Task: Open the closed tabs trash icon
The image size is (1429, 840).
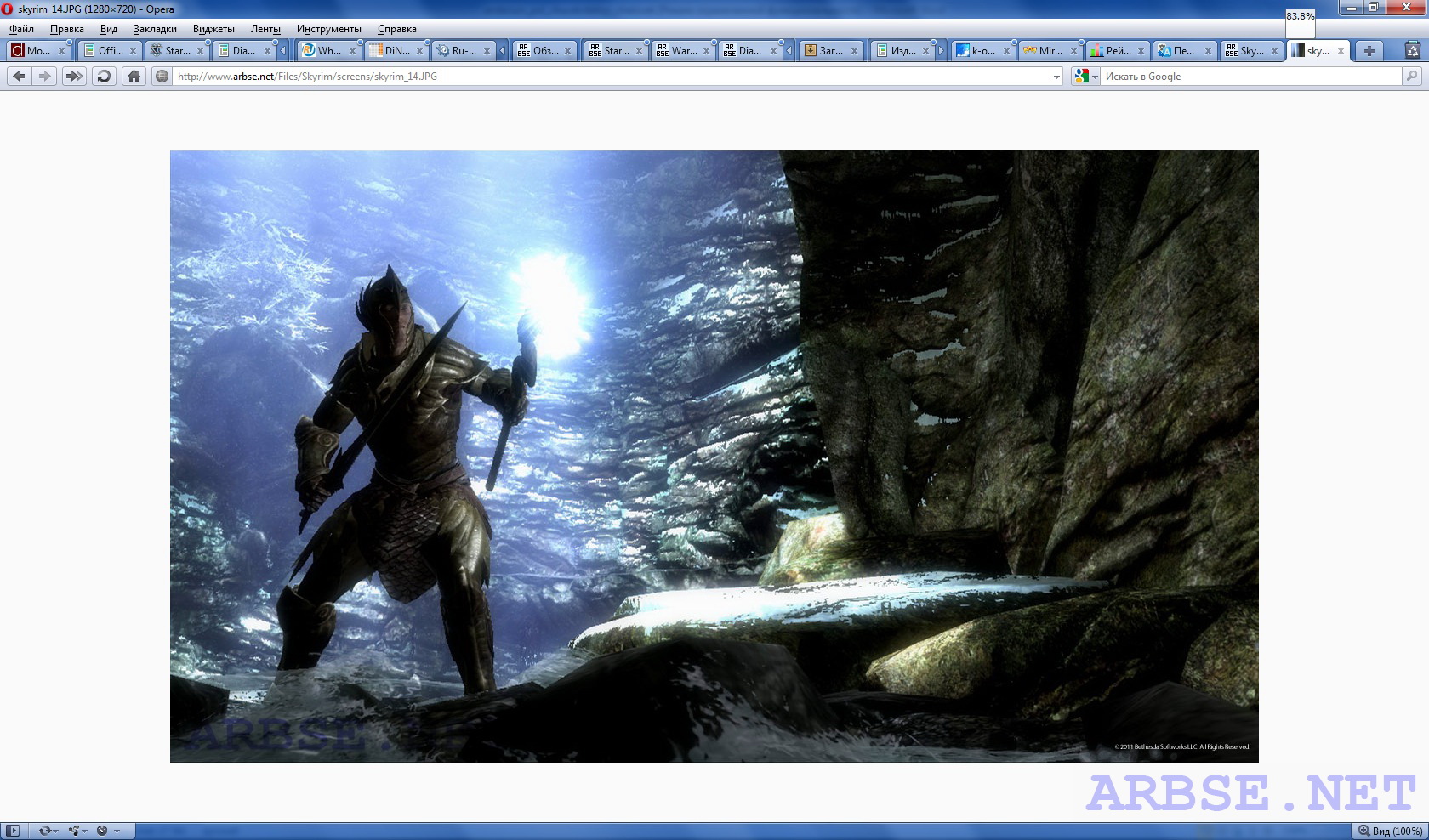Action: point(1414,50)
